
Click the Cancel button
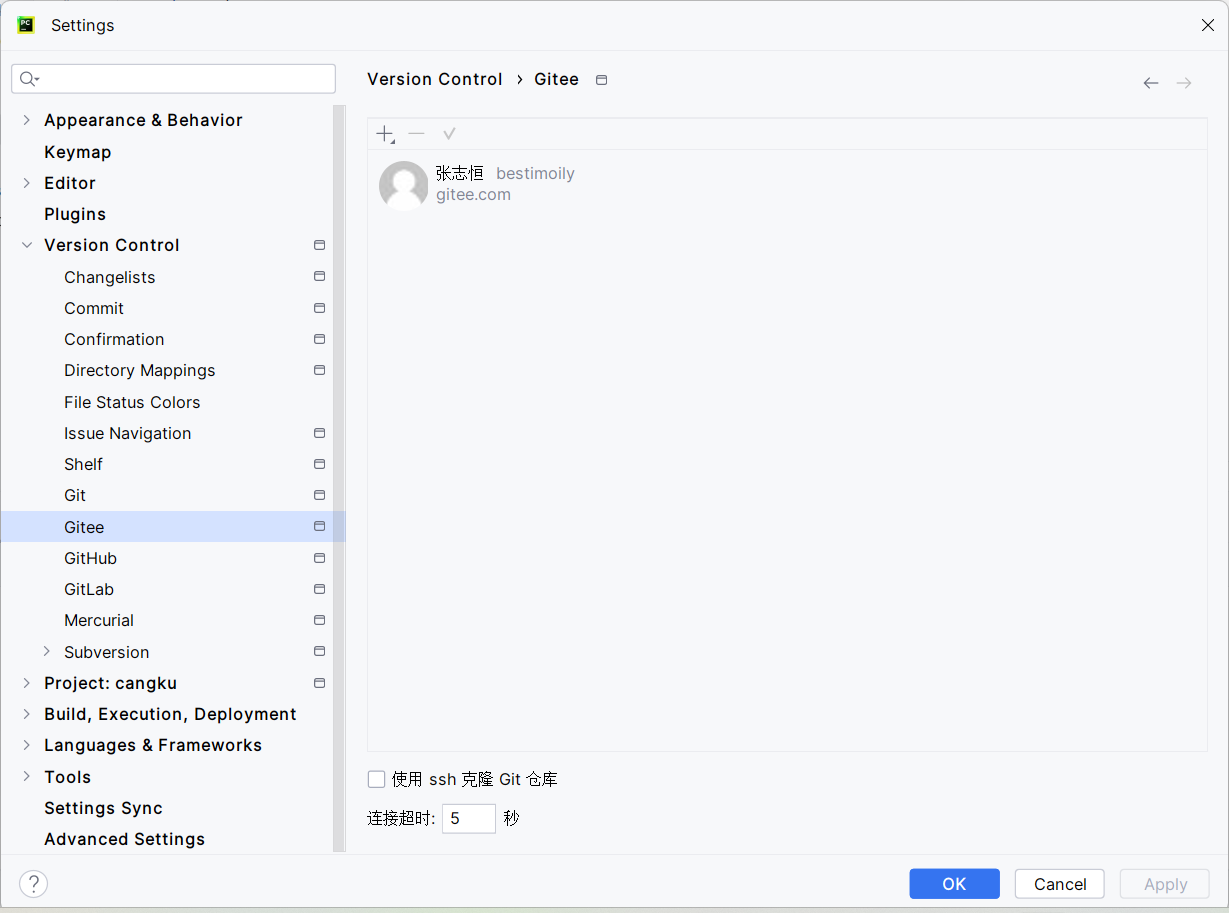[1060, 884]
